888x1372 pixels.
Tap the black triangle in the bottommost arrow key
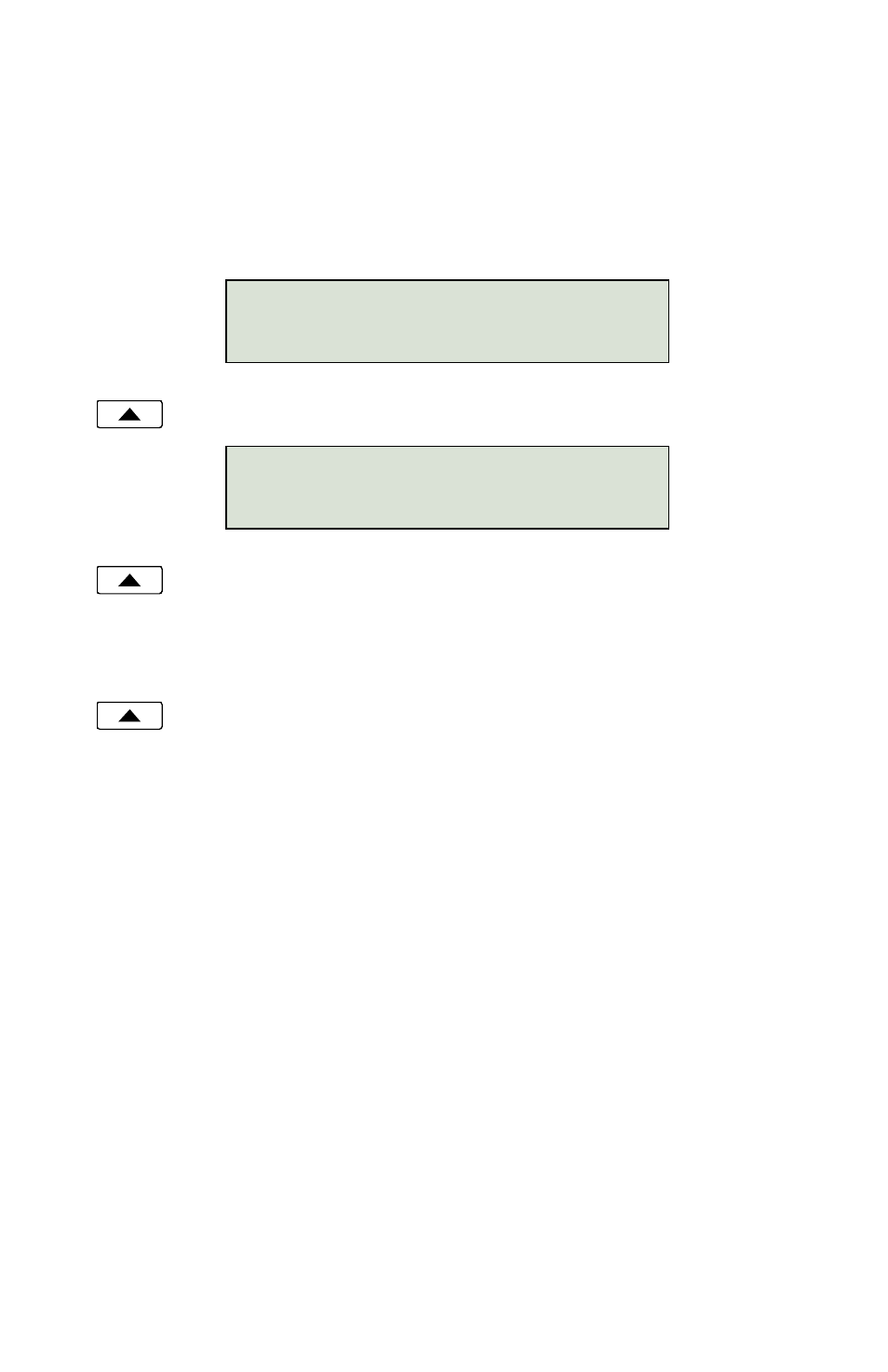click(x=129, y=717)
